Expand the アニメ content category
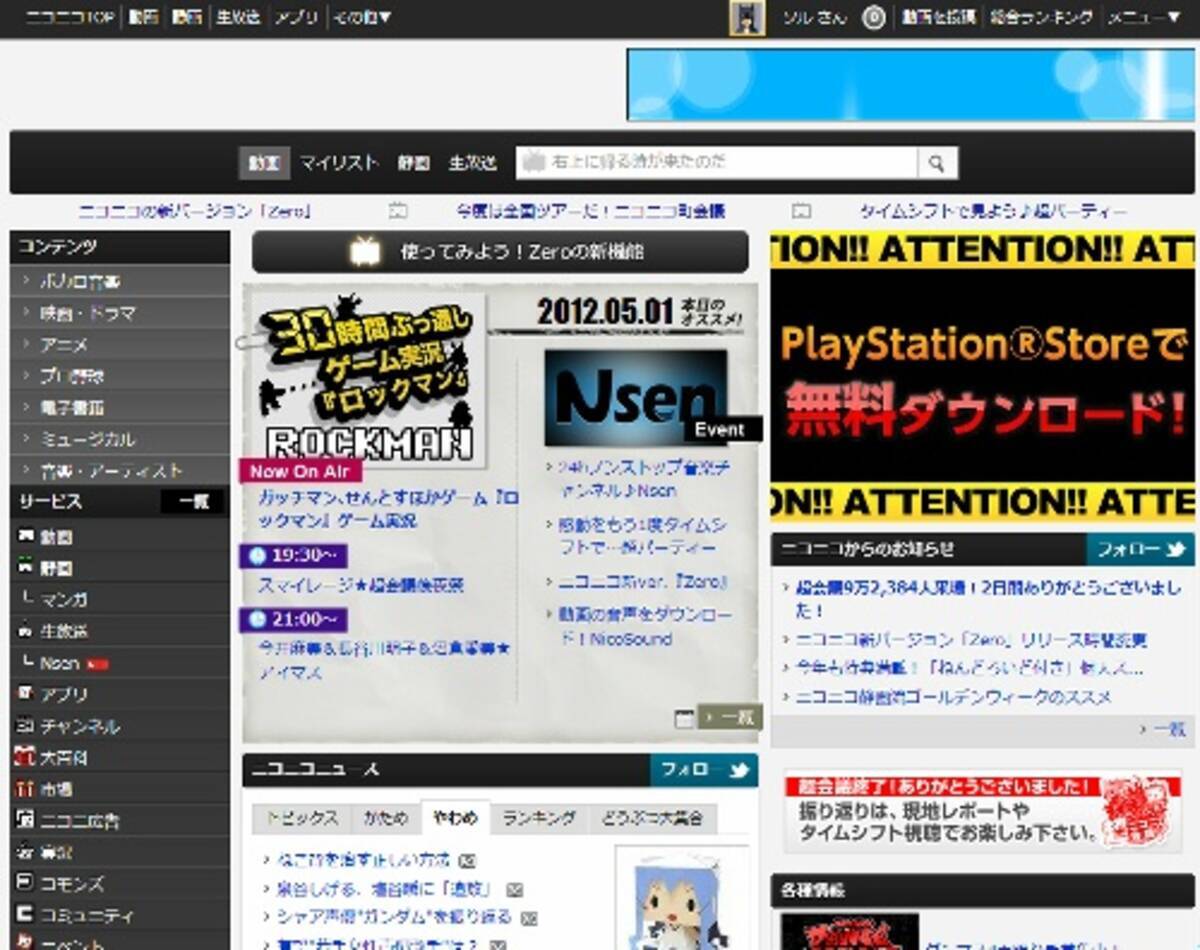 tap(64, 345)
